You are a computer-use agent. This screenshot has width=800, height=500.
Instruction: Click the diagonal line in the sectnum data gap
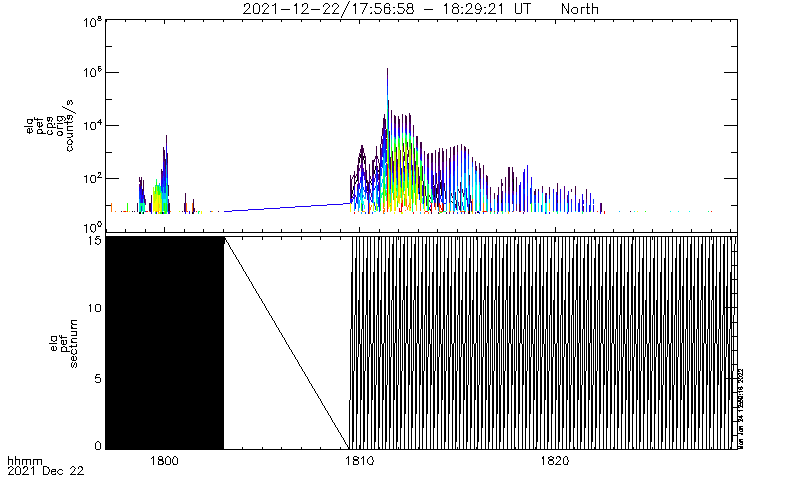[x=287, y=343]
